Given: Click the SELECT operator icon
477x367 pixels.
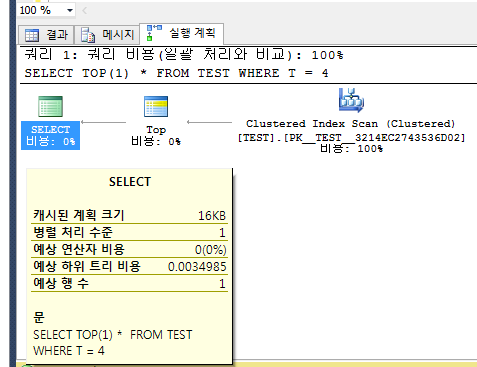Looking at the screenshot, I should coord(50,107).
